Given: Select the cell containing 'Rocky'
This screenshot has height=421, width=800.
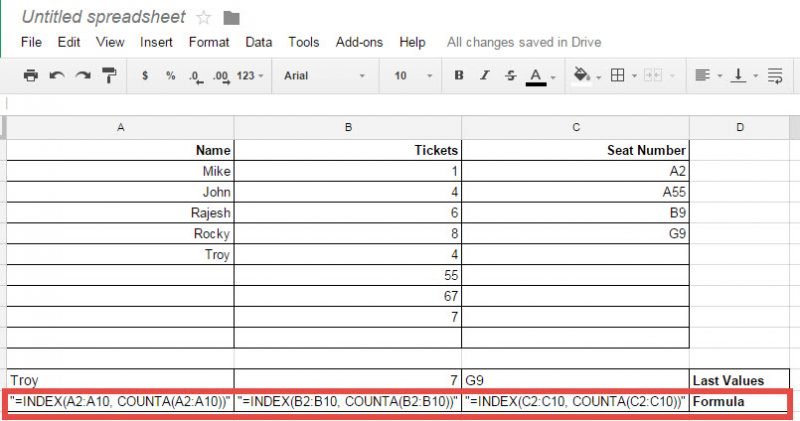Looking at the screenshot, I should [x=120, y=234].
